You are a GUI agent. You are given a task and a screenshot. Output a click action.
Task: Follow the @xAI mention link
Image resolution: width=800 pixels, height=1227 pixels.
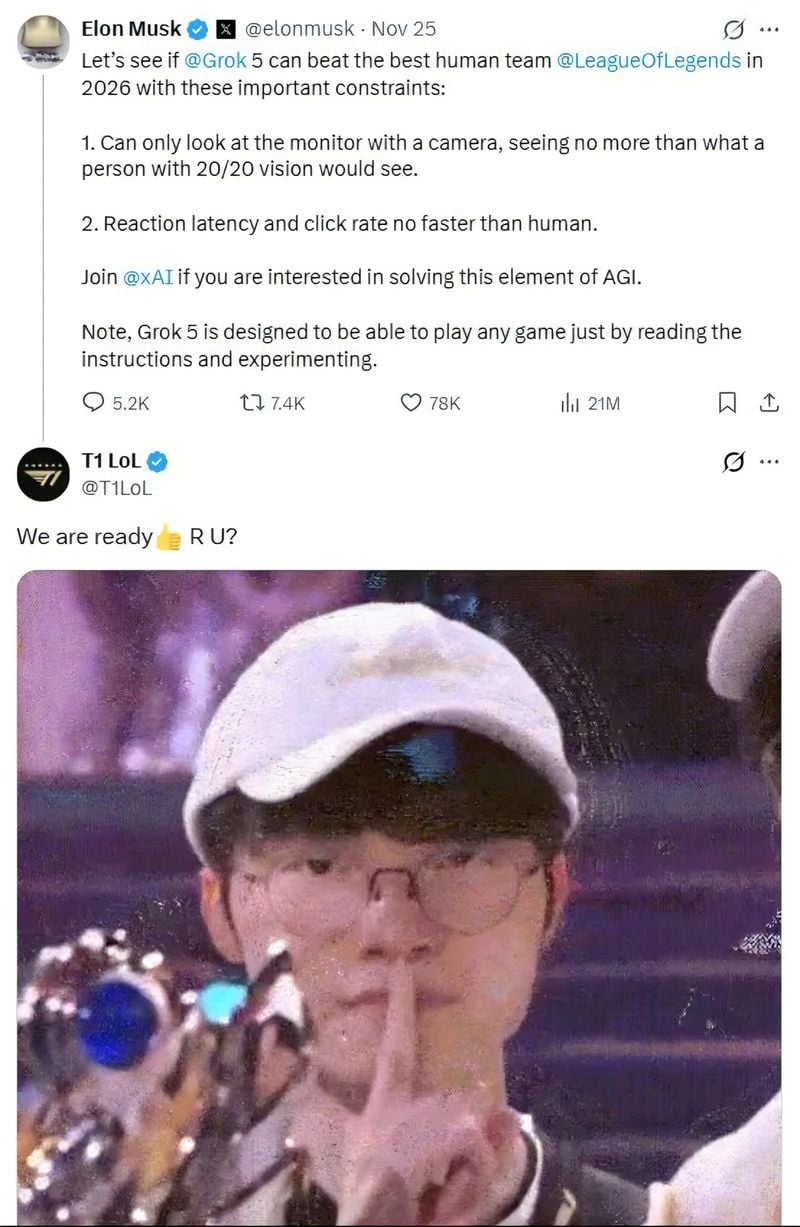tap(147, 277)
